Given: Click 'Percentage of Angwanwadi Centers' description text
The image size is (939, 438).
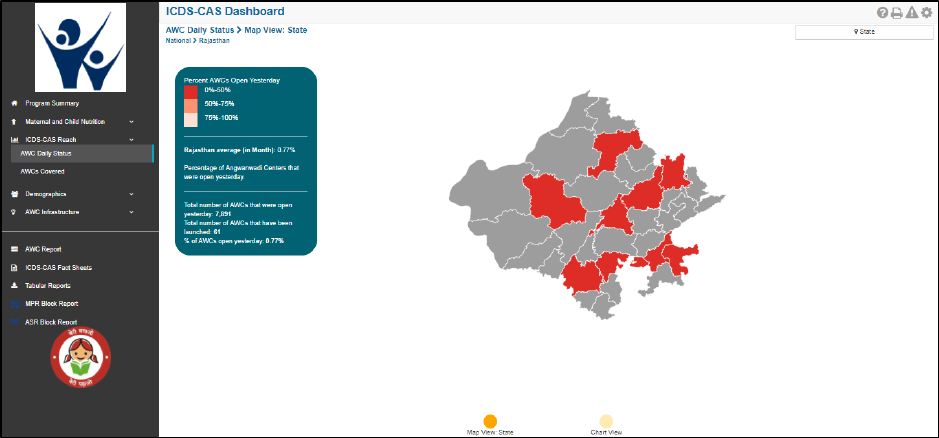Looking at the screenshot, I should click(x=241, y=173).
